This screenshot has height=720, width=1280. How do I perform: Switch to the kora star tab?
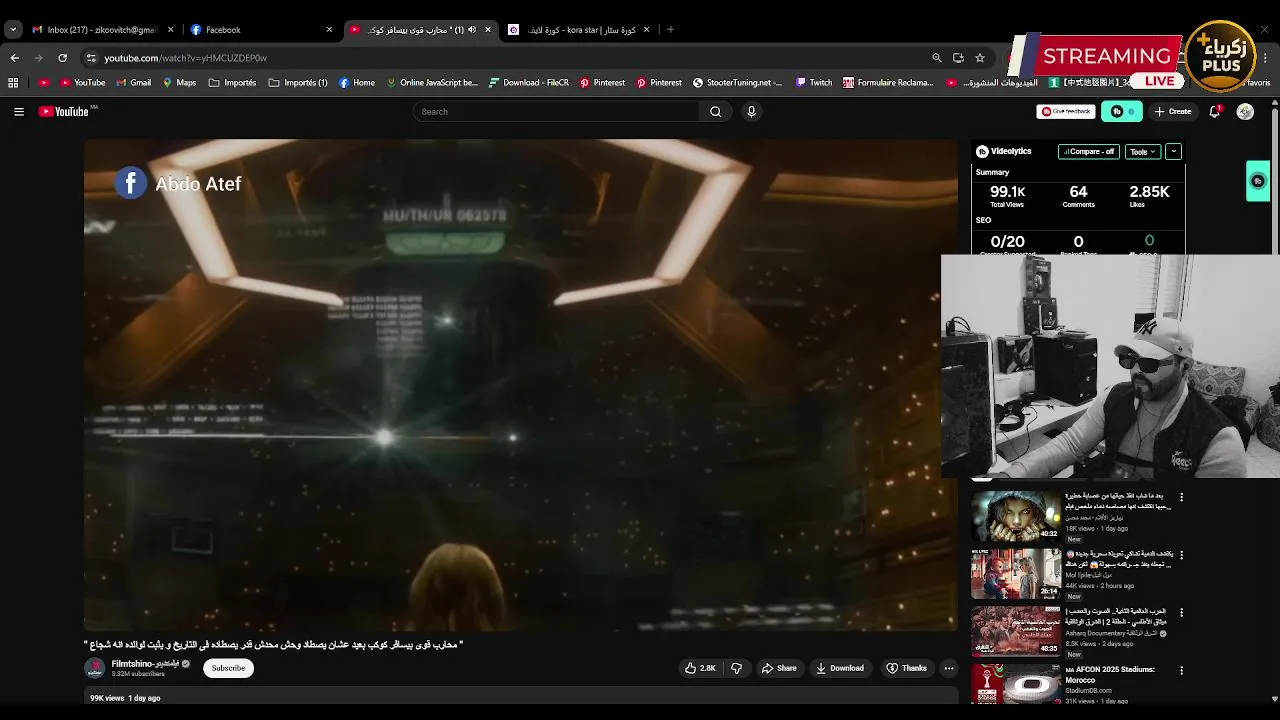coord(580,30)
